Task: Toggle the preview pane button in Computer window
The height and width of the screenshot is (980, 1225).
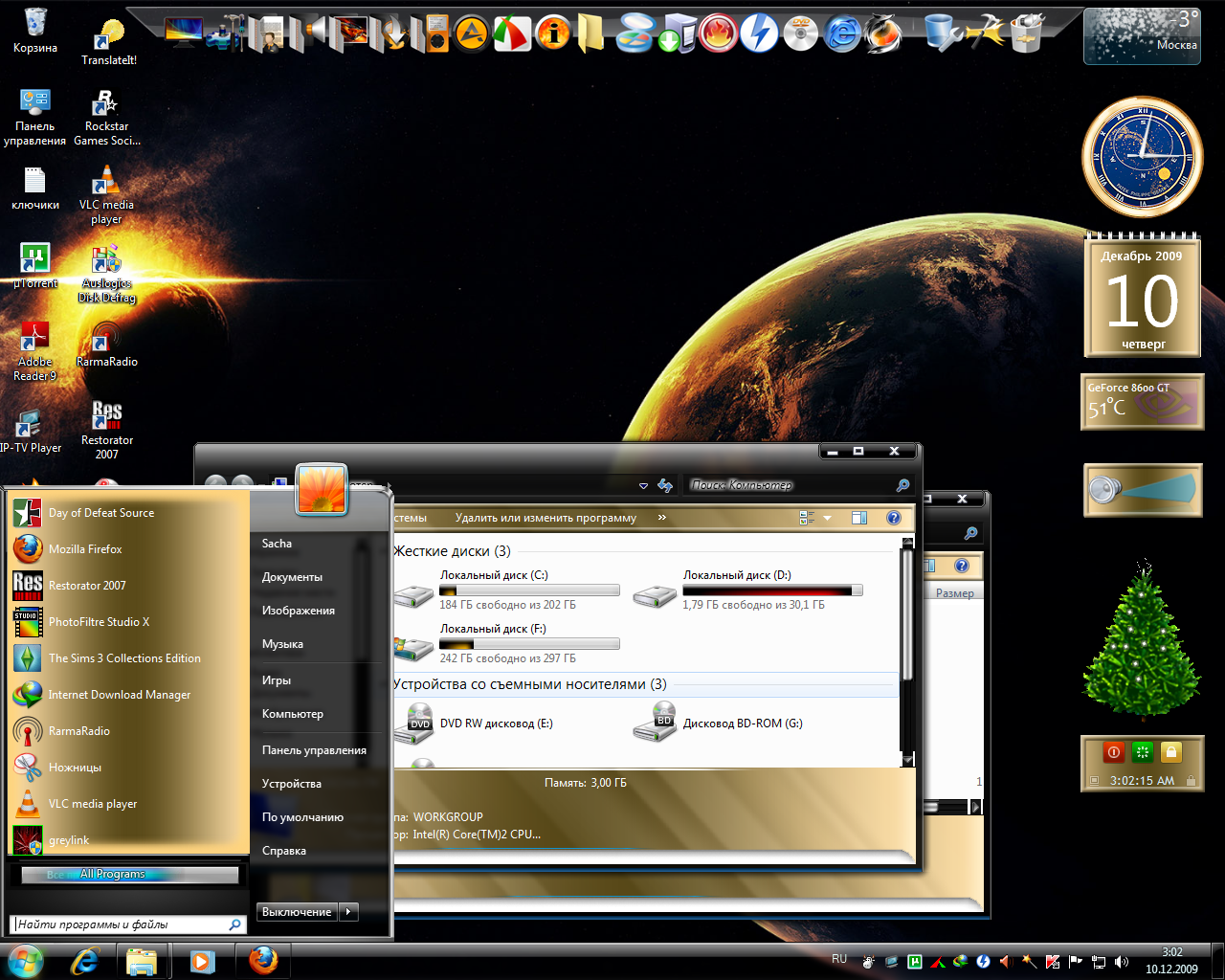Action: 858,518
